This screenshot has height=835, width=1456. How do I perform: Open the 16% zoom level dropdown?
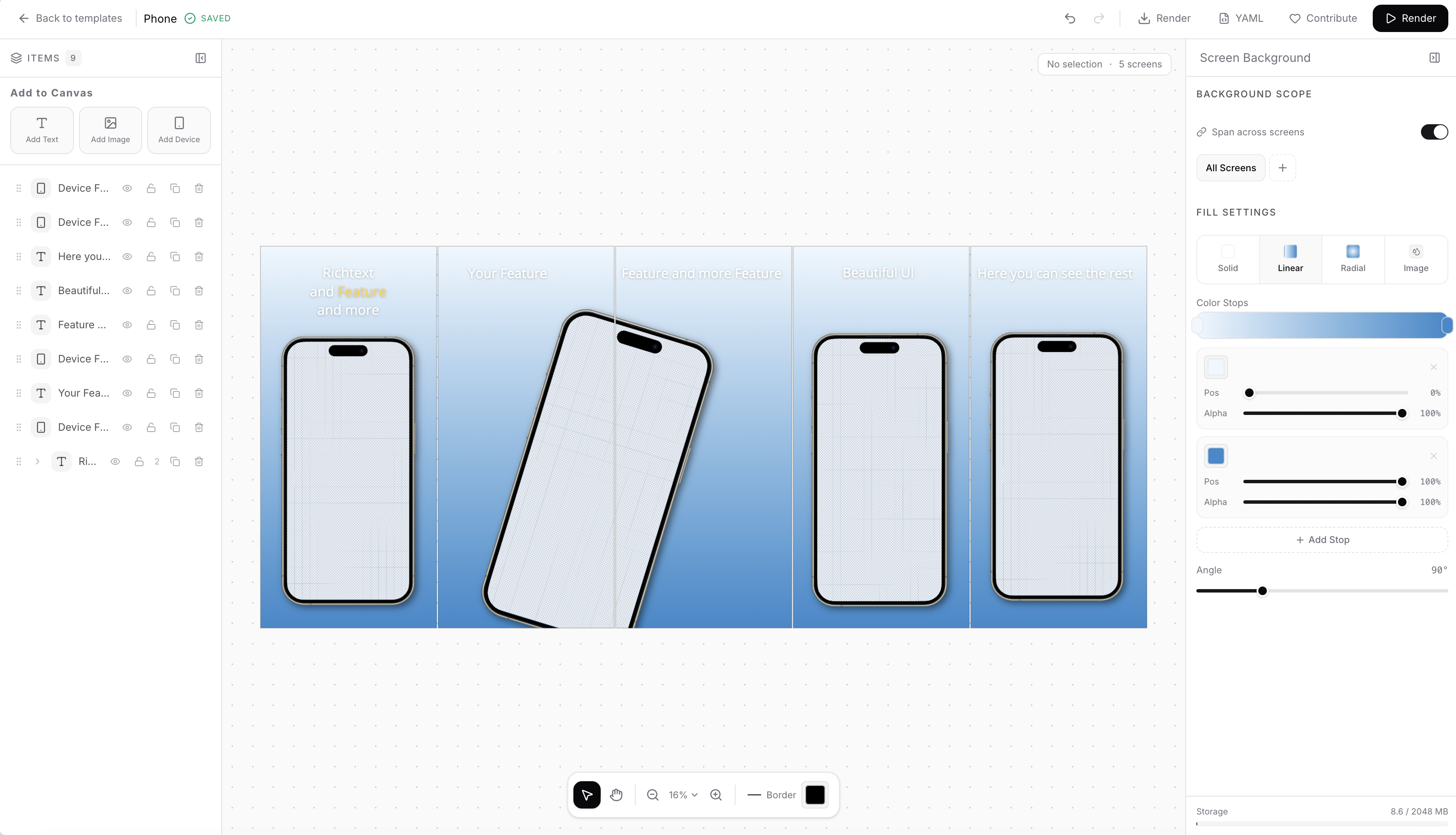(683, 795)
